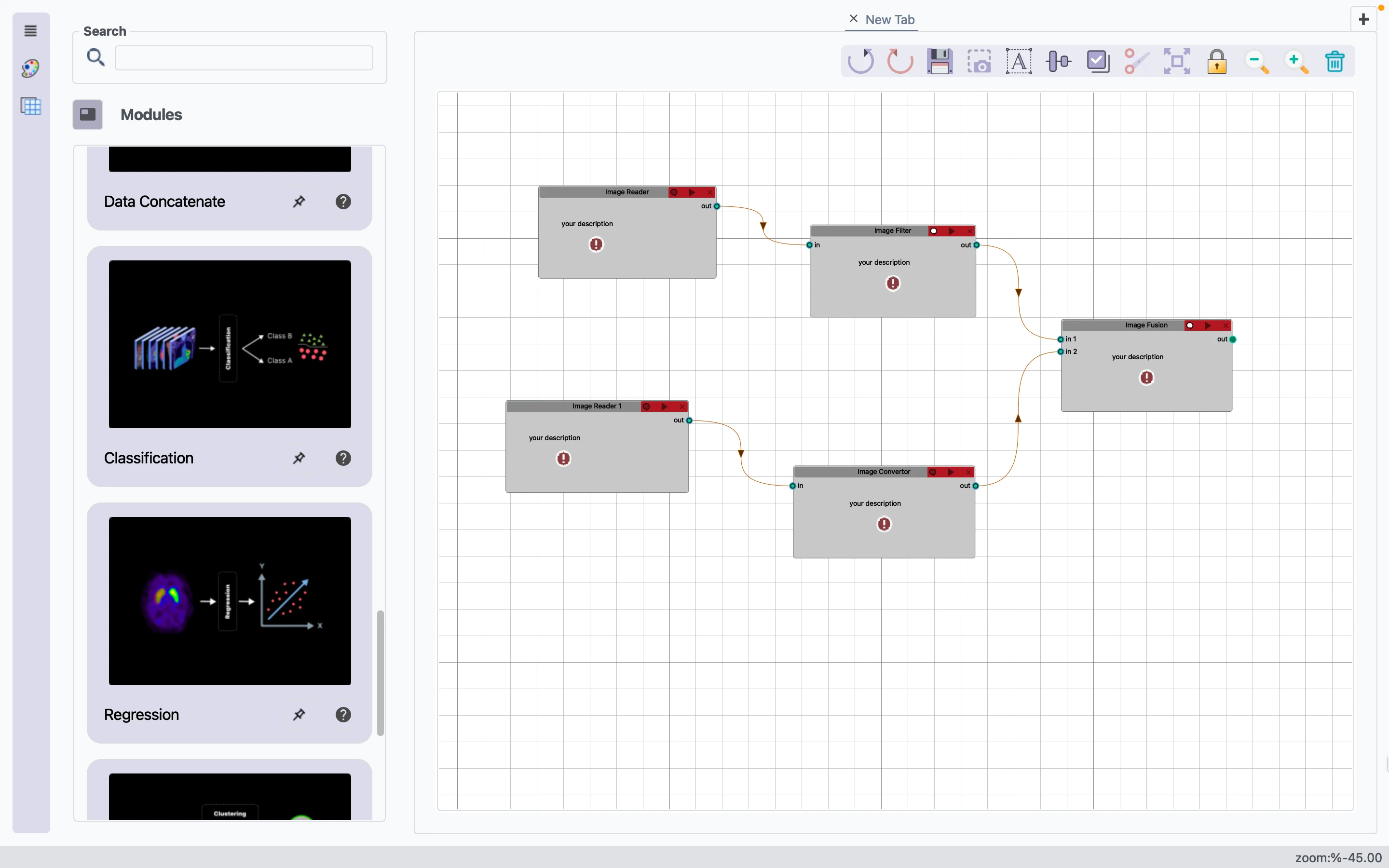Open help for Classification module

[x=343, y=458]
